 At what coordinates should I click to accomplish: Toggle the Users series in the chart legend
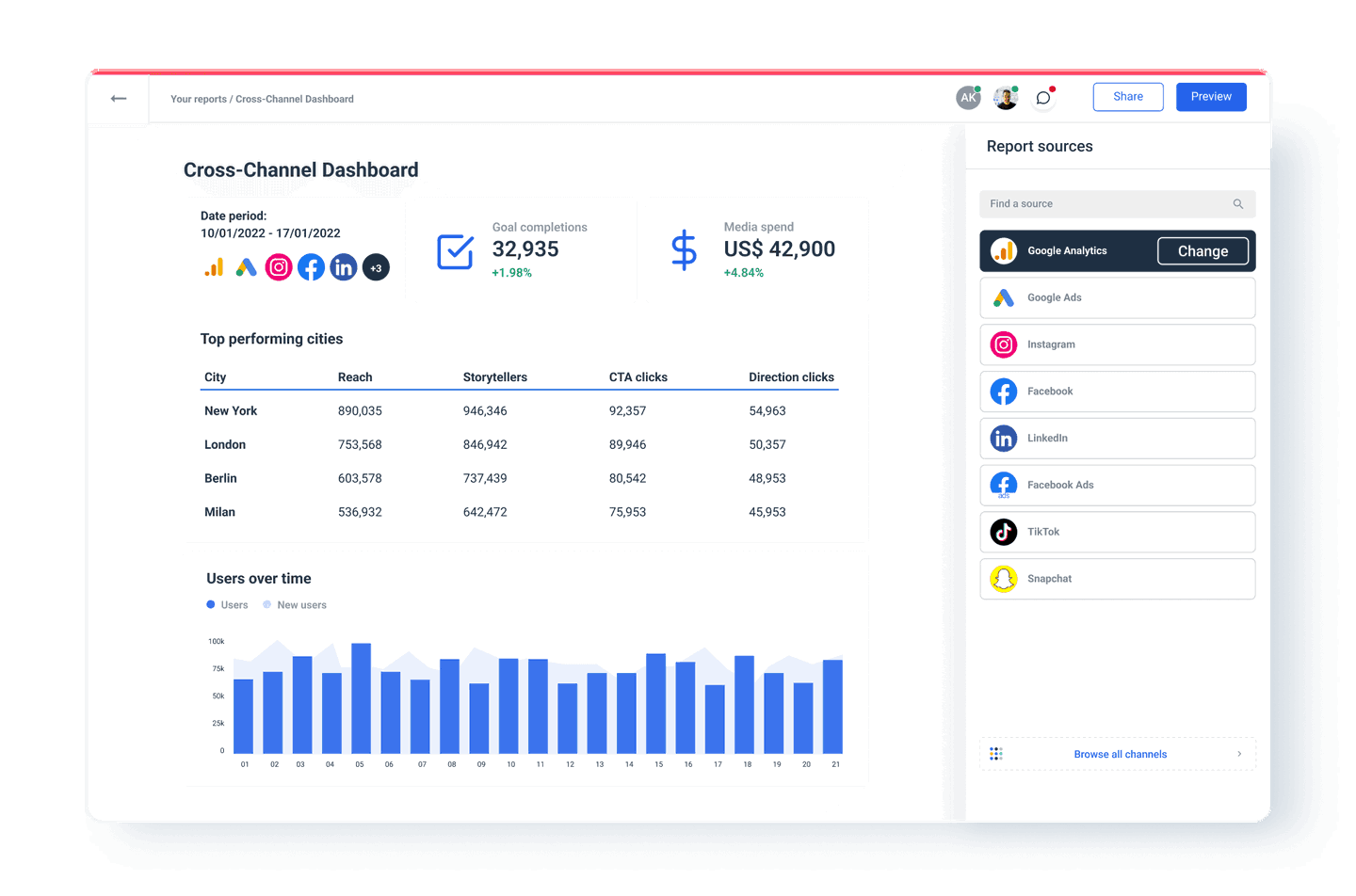(x=226, y=604)
